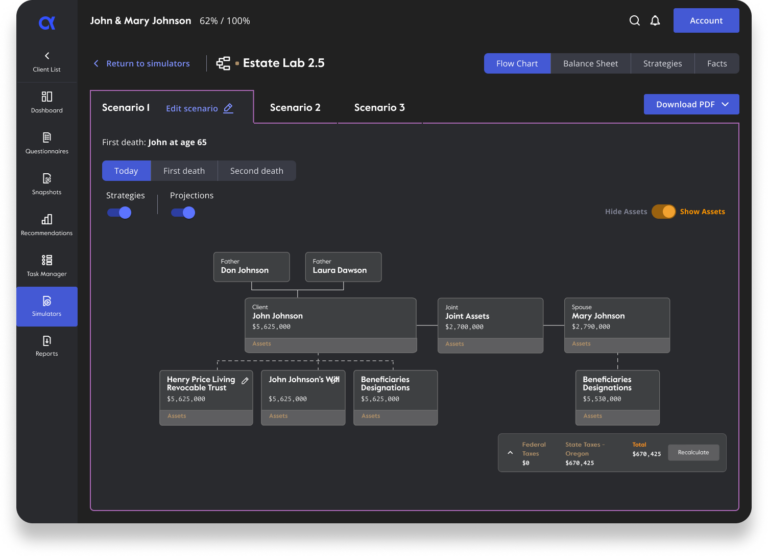Expand Assets under John's Beneficiaries Designations

pyautogui.click(x=395, y=417)
